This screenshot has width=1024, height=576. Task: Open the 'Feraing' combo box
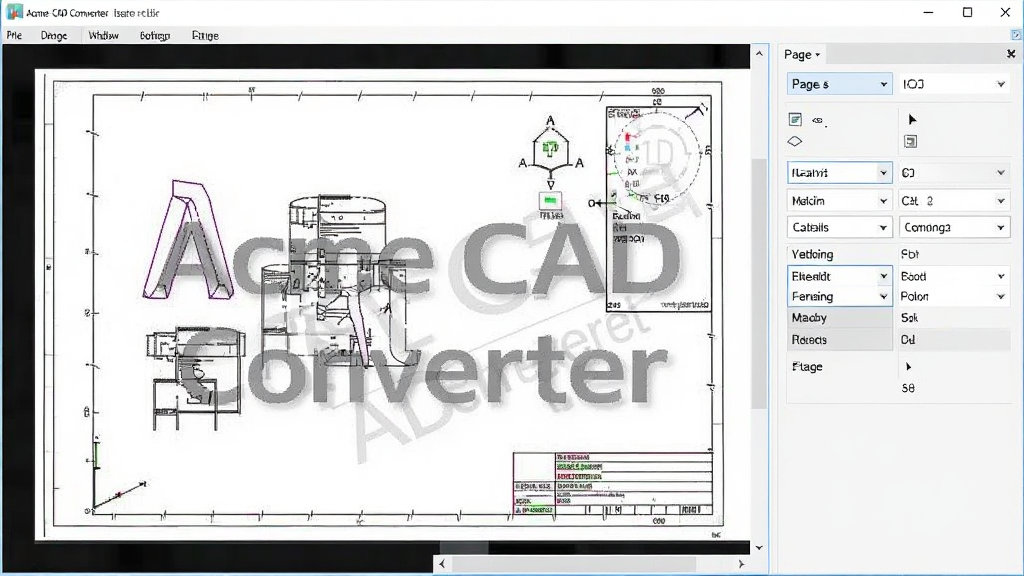839,296
